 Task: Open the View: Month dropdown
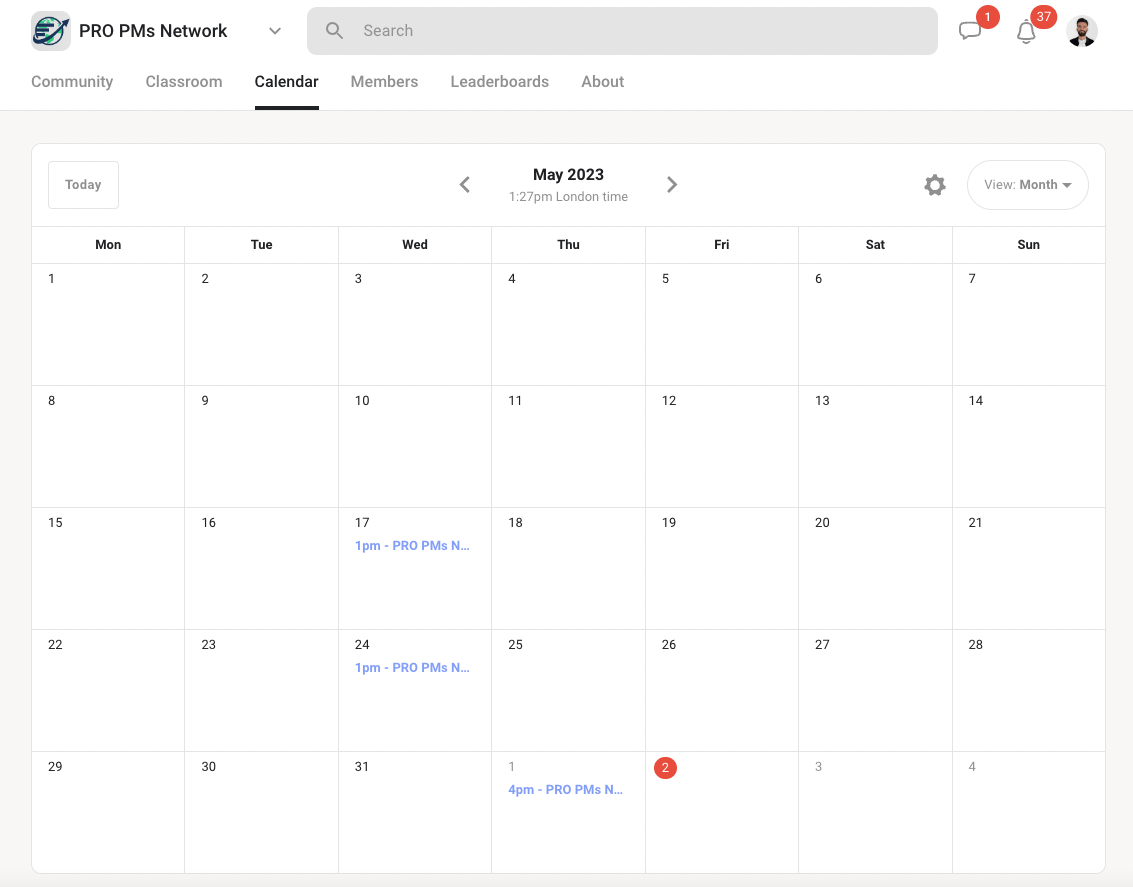(1027, 185)
